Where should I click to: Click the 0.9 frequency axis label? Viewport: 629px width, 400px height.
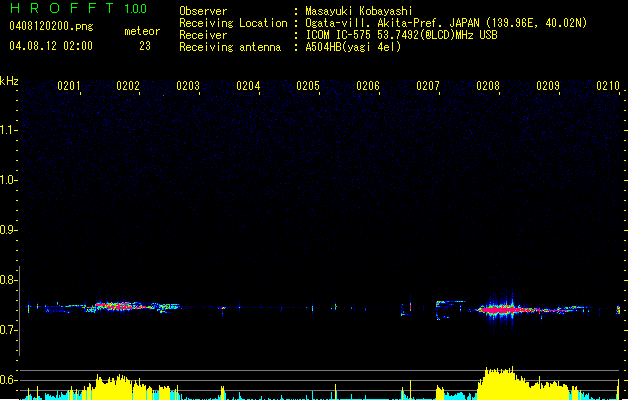point(8,230)
